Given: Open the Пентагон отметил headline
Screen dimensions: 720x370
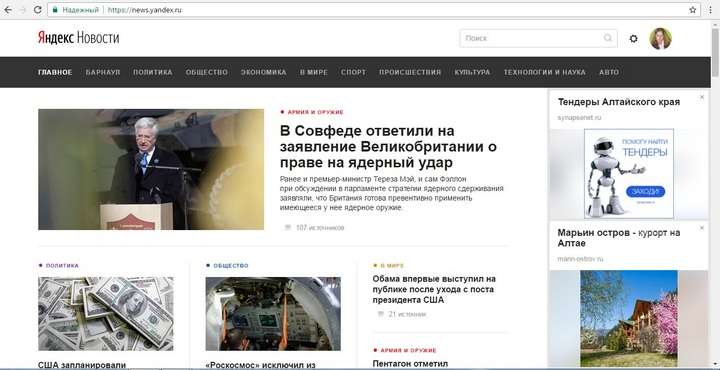Looking at the screenshot, I should tap(410, 364).
